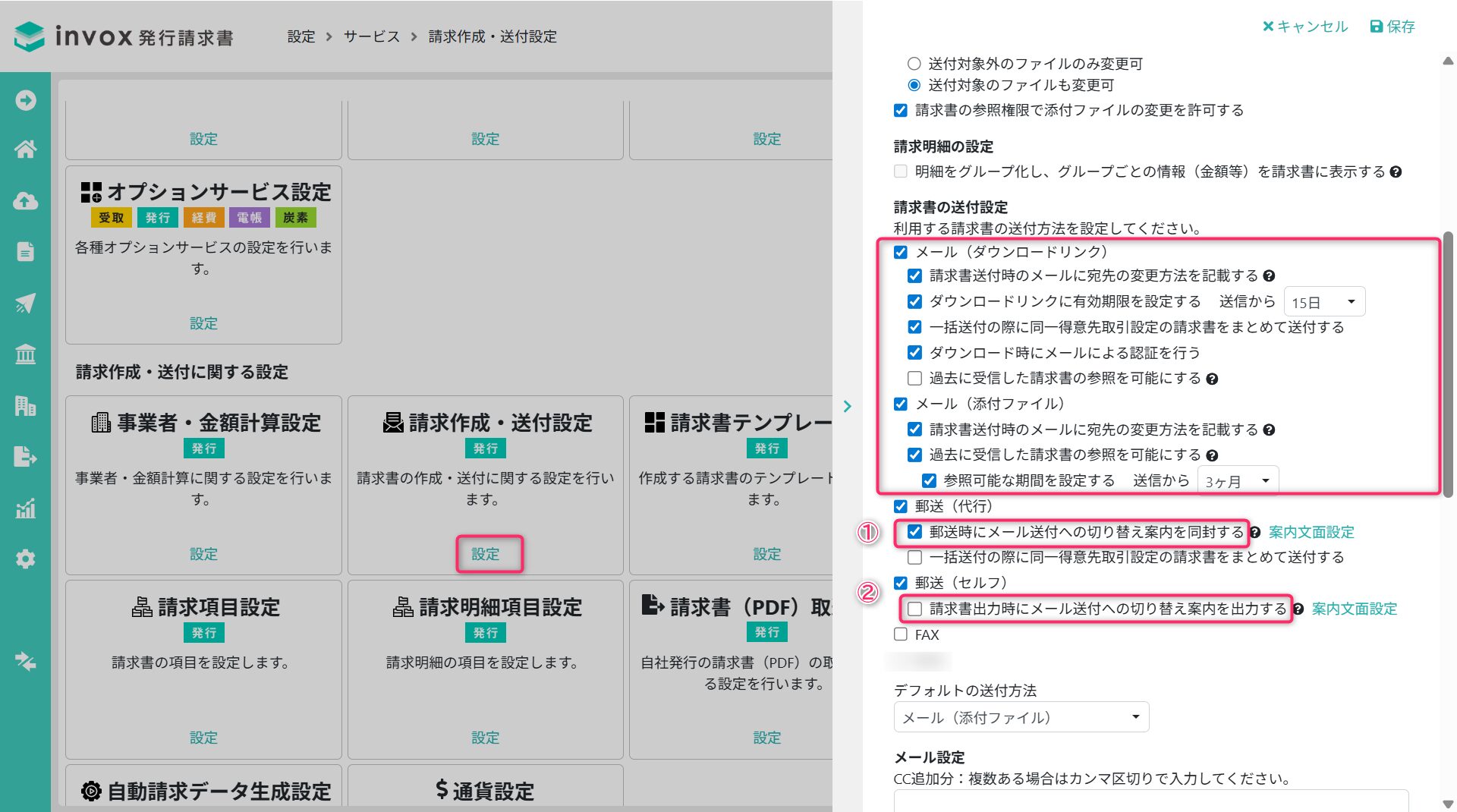Click help icon for attachment 宛先の変更方法
The image size is (1457, 812).
tap(1269, 430)
